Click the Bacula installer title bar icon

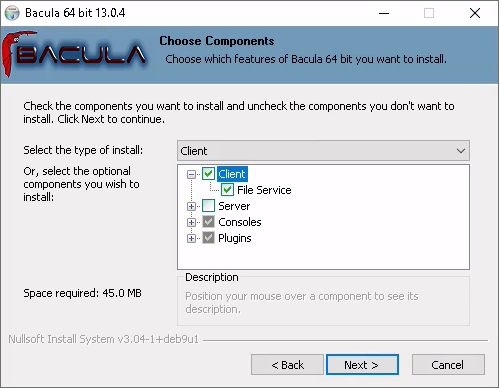[12, 13]
